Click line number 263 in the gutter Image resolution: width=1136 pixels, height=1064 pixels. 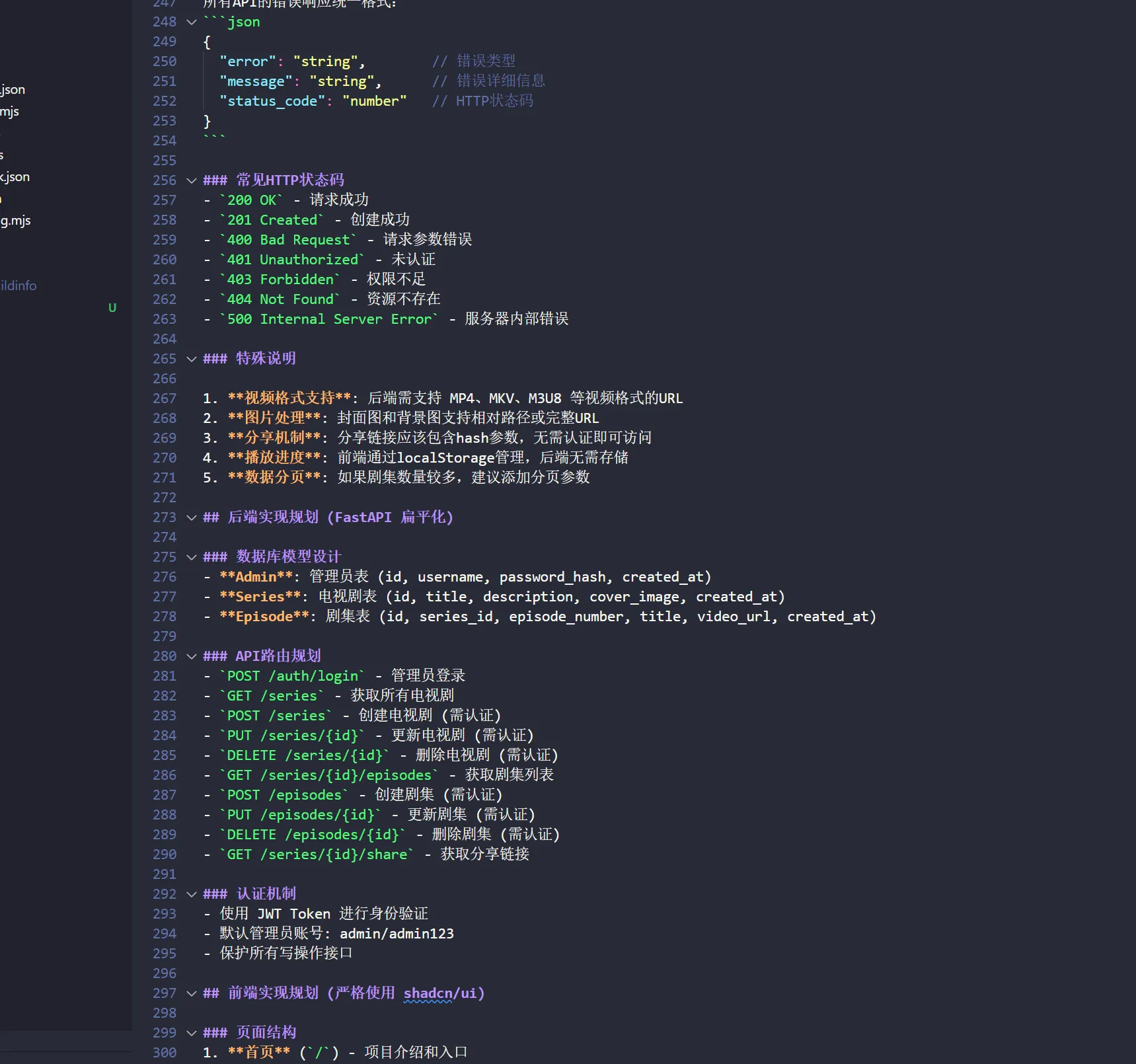coord(165,319)
